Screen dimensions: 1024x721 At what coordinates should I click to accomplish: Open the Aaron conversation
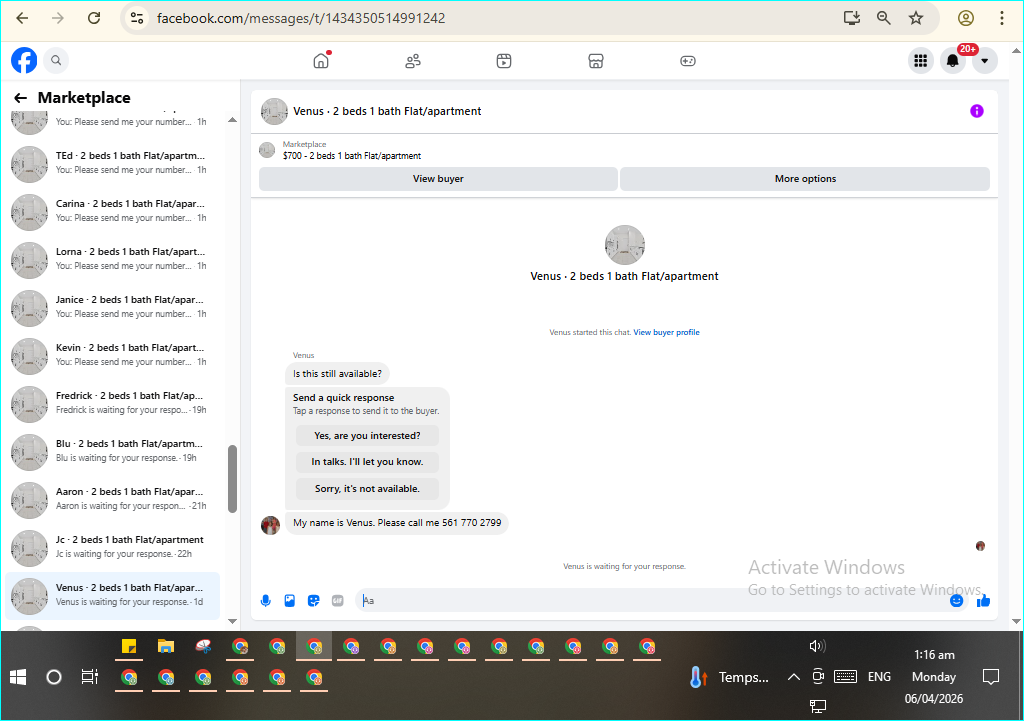pos(112,500)
